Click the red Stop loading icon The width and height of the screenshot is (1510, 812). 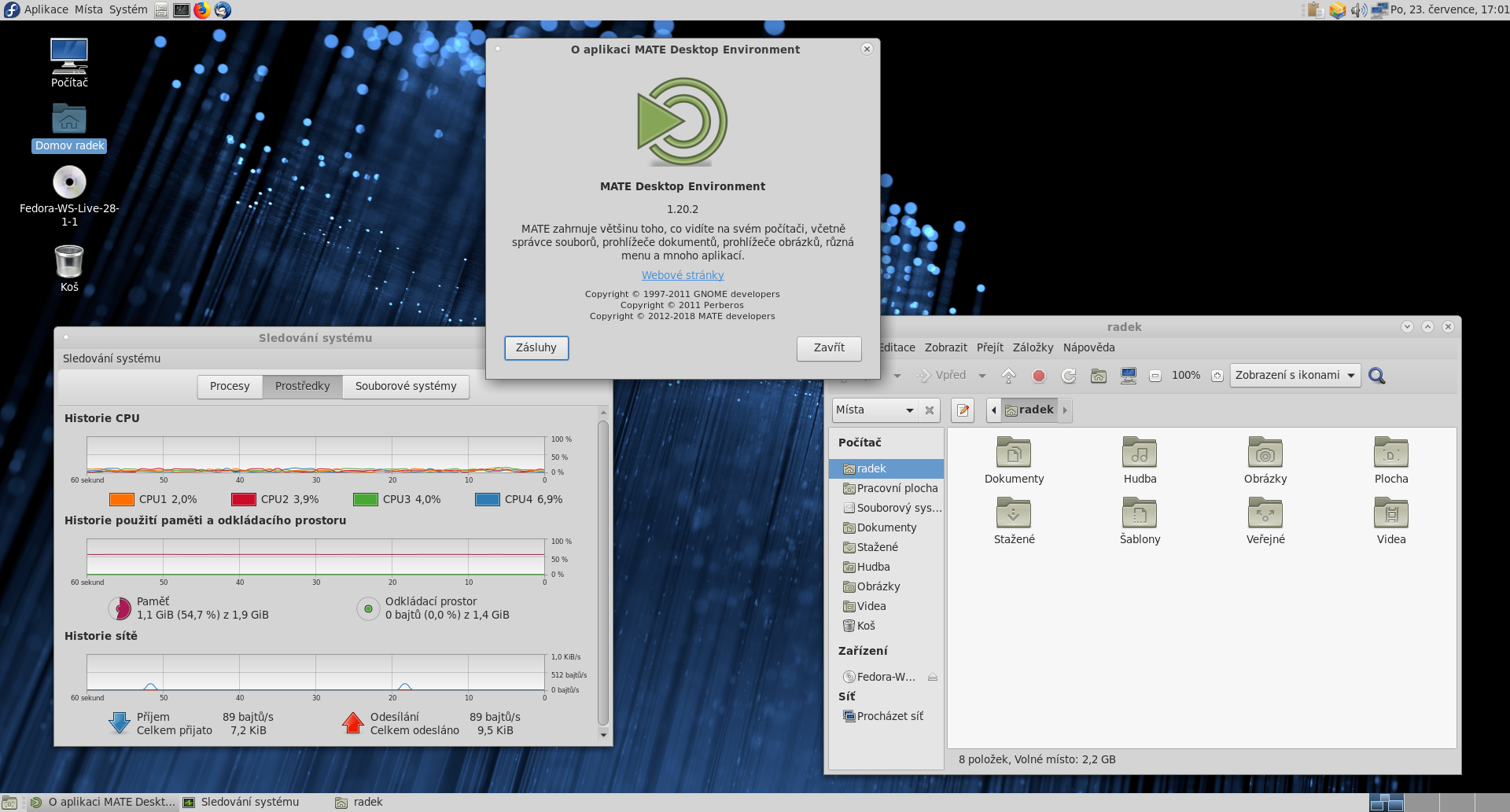[1039, 376]
